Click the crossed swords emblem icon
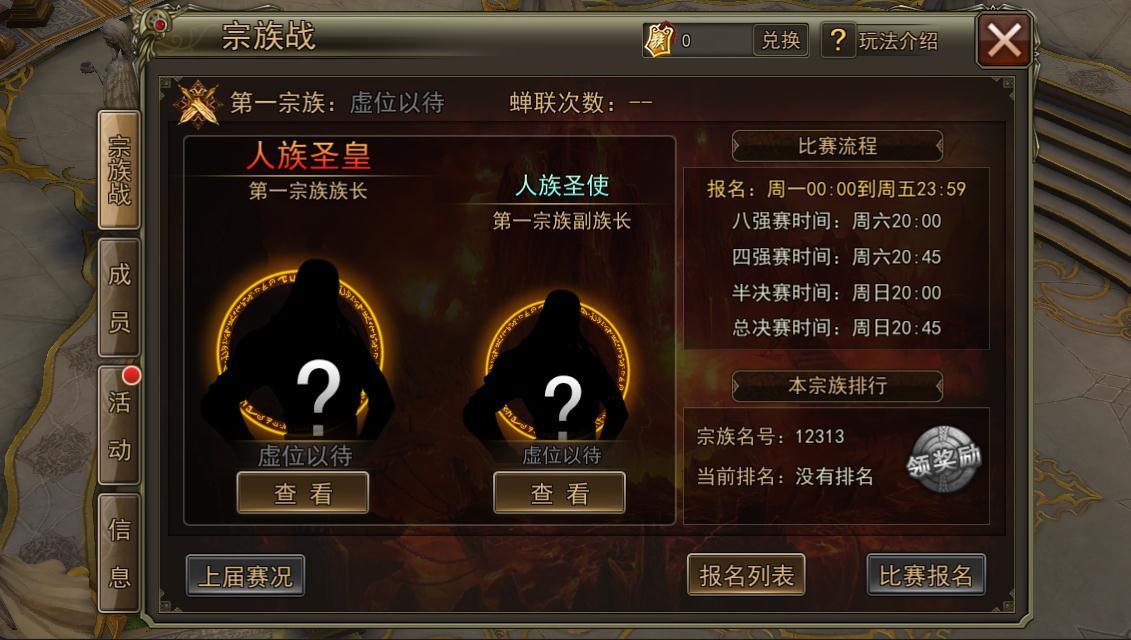Image resolution: width=1131 pixels, height=640 pixels. tap(197, 104)
